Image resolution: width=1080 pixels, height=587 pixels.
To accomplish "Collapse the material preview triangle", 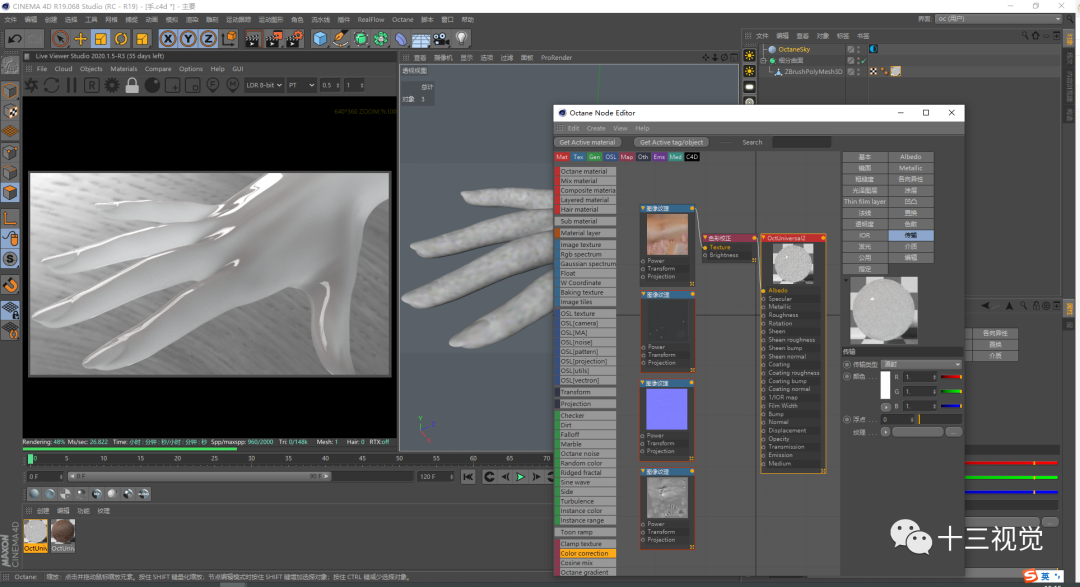I will (846, 280).
